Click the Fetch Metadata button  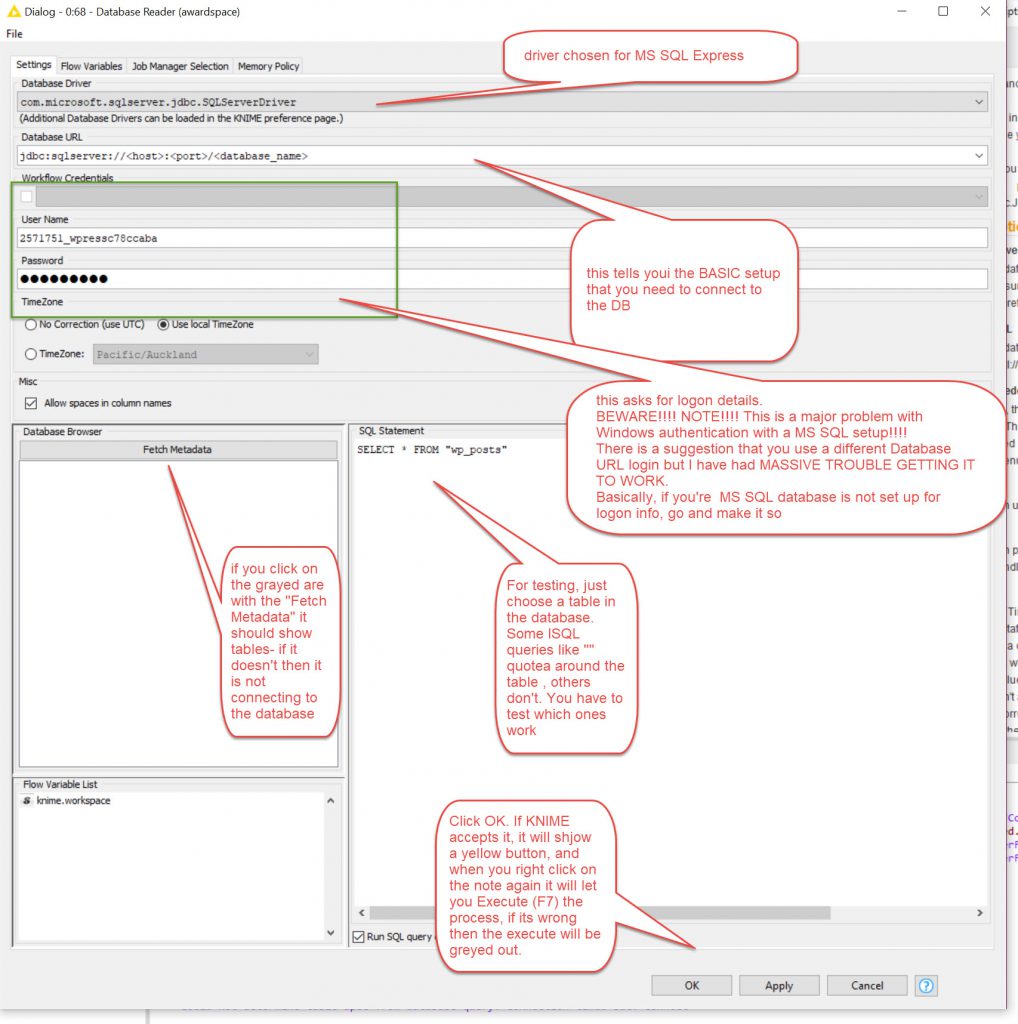pos(177,450)
